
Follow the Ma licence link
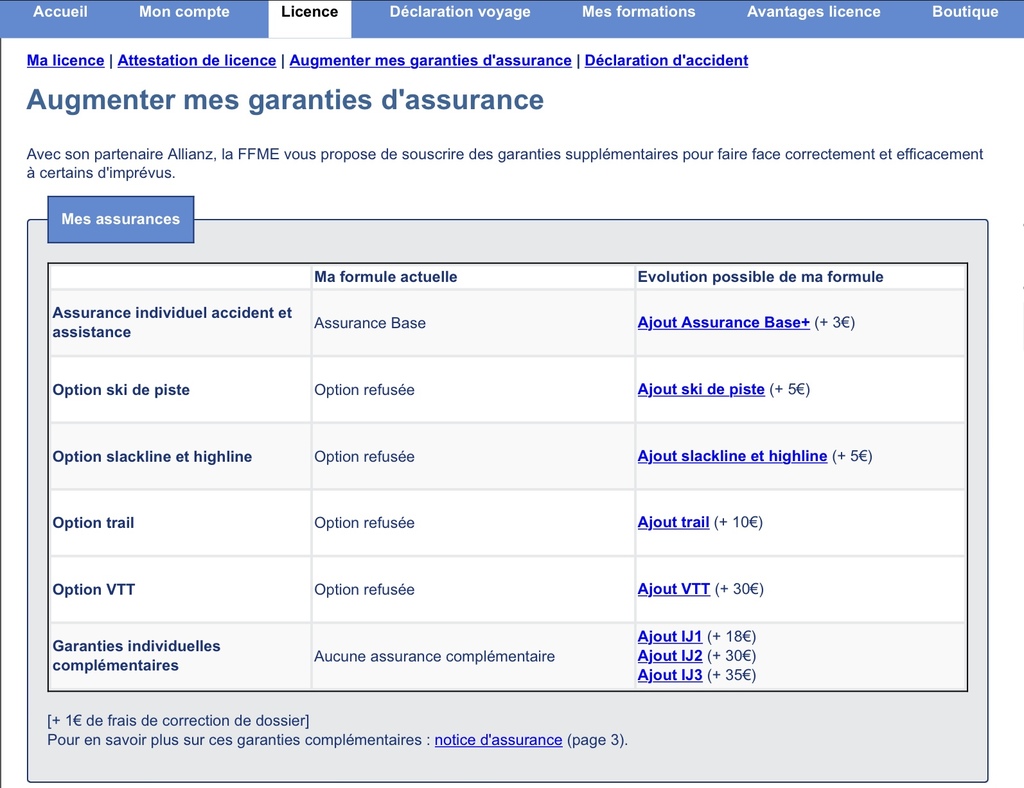tap(65, 60)
